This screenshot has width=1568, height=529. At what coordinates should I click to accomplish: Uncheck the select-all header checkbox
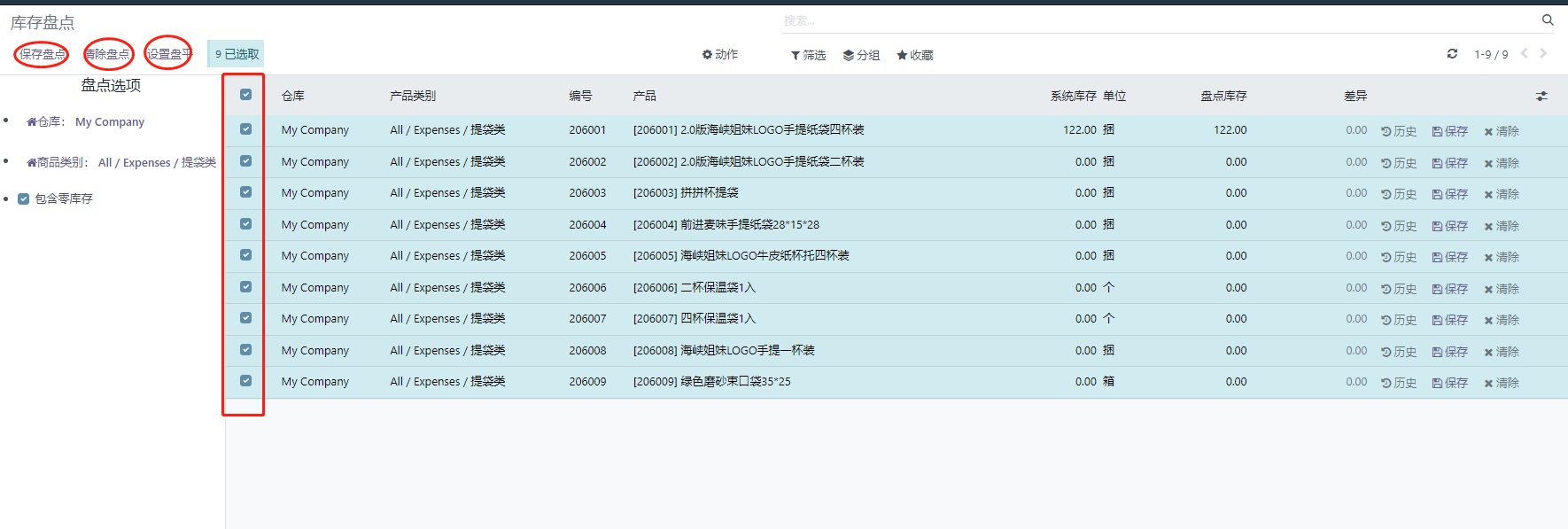tap(245, 95)
